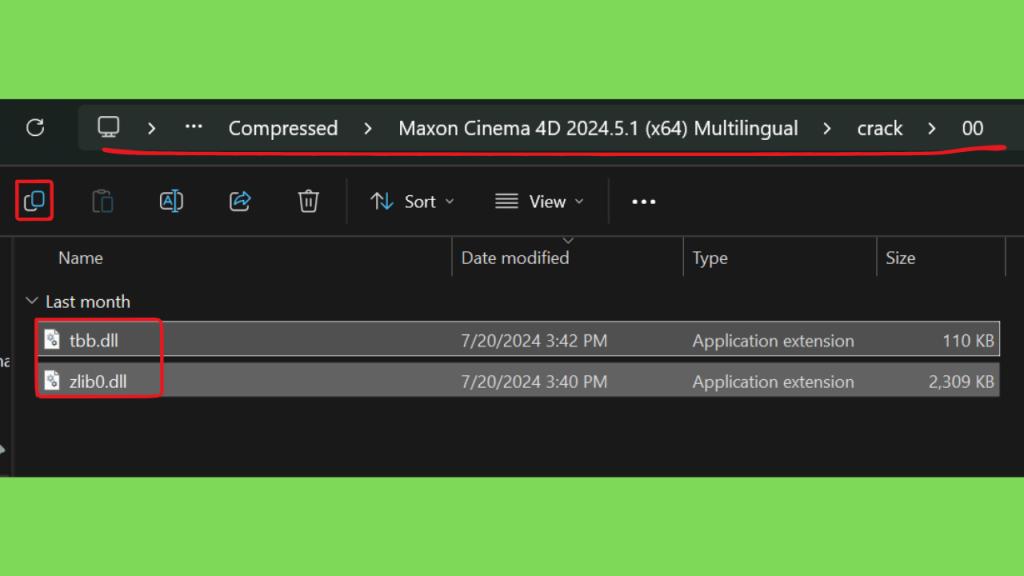Click the zlib0.dll file icon
The image size is (1024, 576).
point(52,381)
